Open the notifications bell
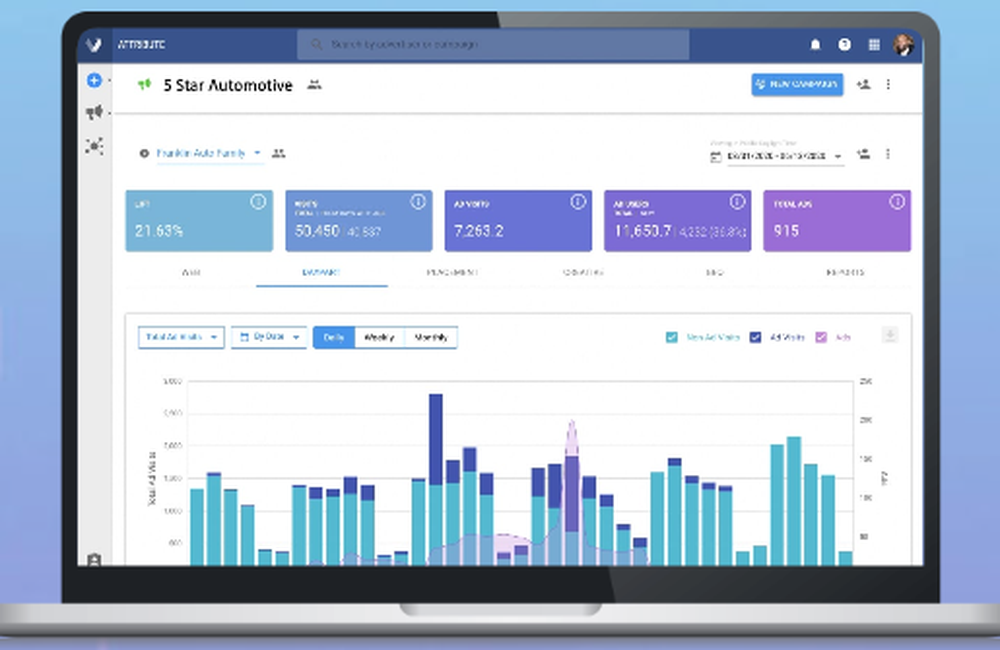Screen dimensions: 1000x650 click(x=815, y=45)
